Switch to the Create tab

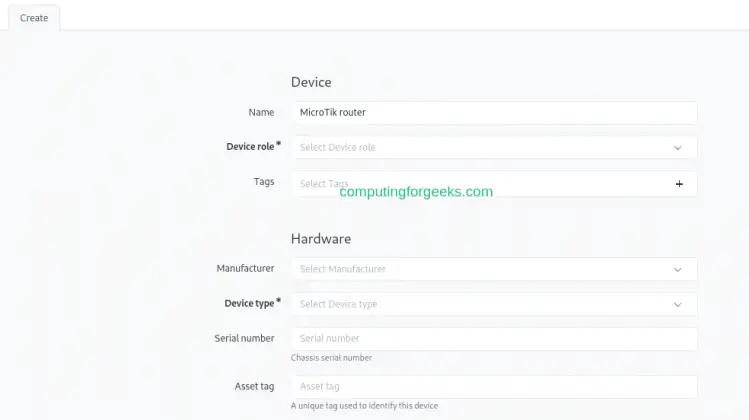tap(34, 18)
